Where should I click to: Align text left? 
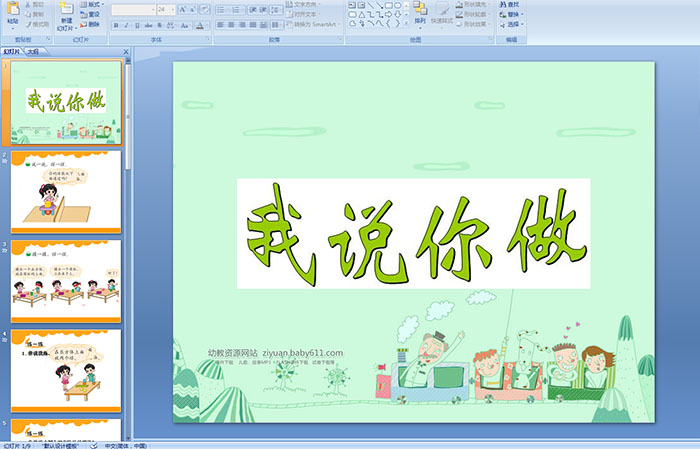tap(221, 25)
